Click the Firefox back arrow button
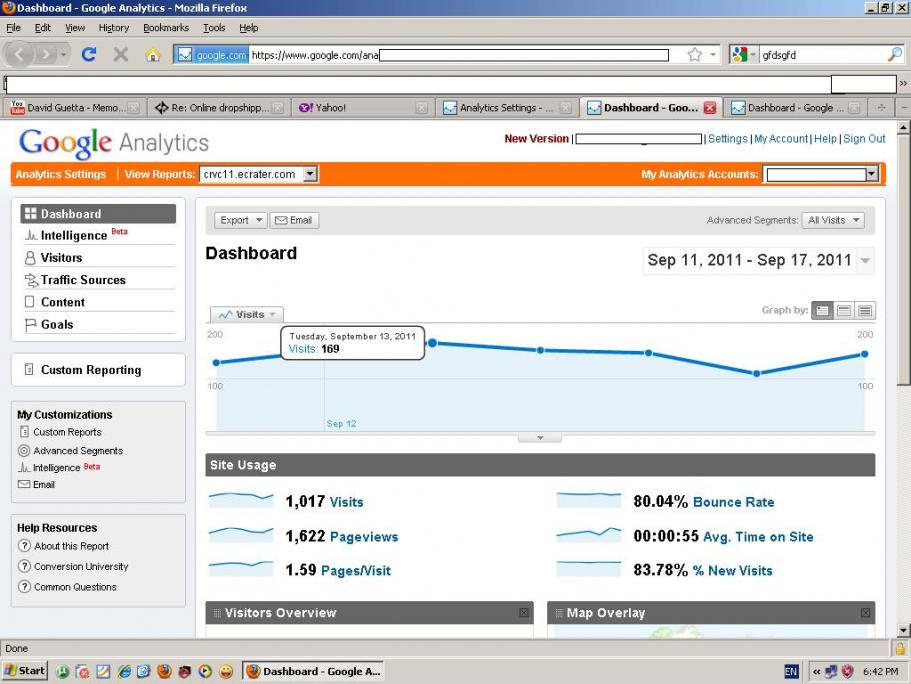Image resolution: width=911 pixels, height=684 pixels. coord(19,55)
